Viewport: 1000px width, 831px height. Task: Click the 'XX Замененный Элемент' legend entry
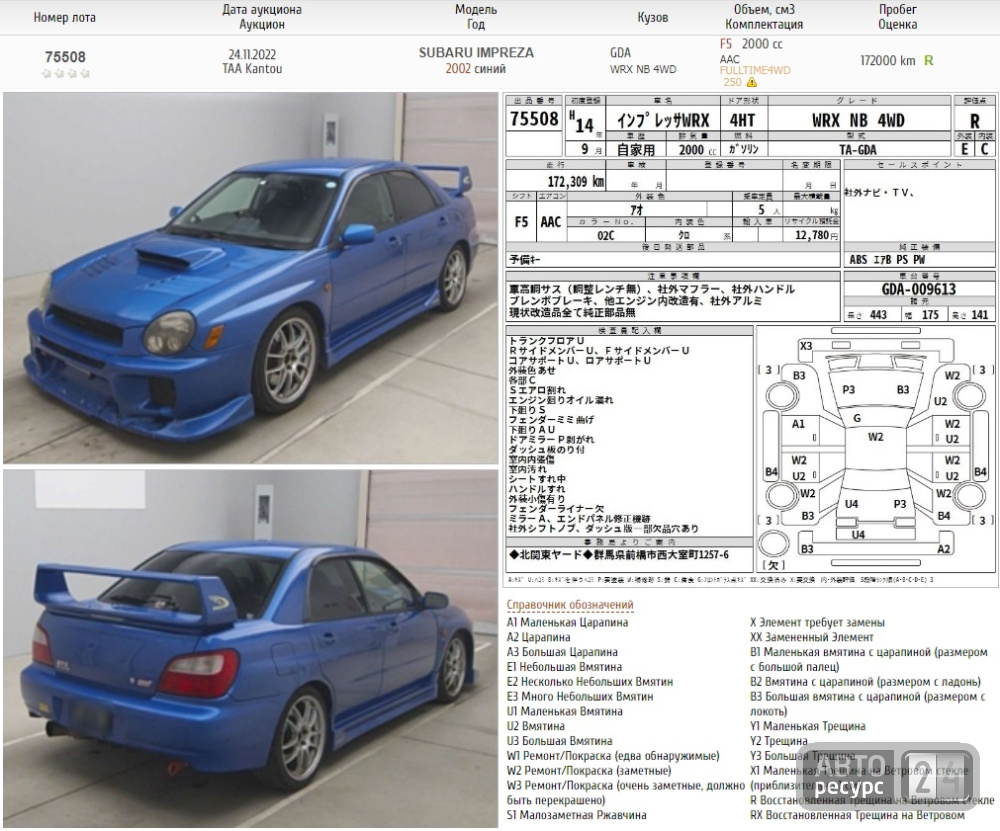pos(812,637)
